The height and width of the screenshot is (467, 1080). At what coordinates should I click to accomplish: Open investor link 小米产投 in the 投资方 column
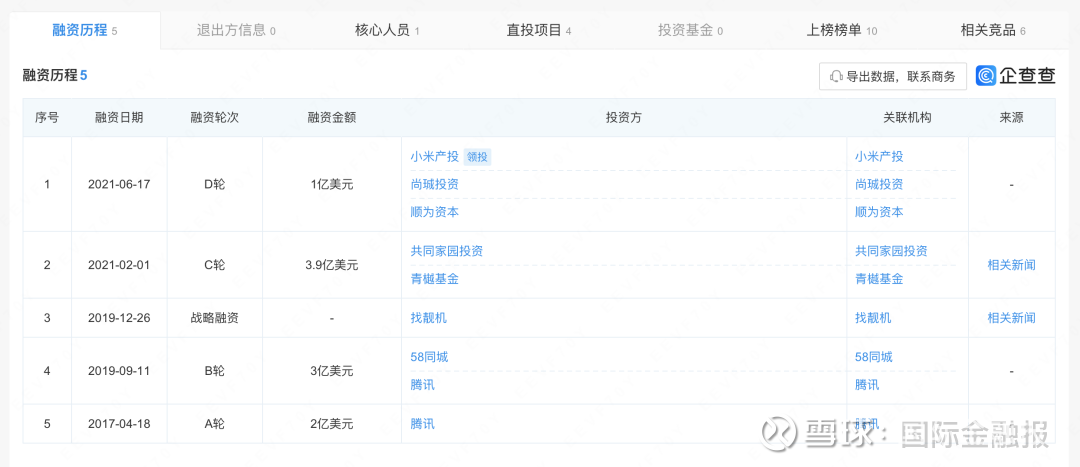pyautogui.click(x=434, y=157)
